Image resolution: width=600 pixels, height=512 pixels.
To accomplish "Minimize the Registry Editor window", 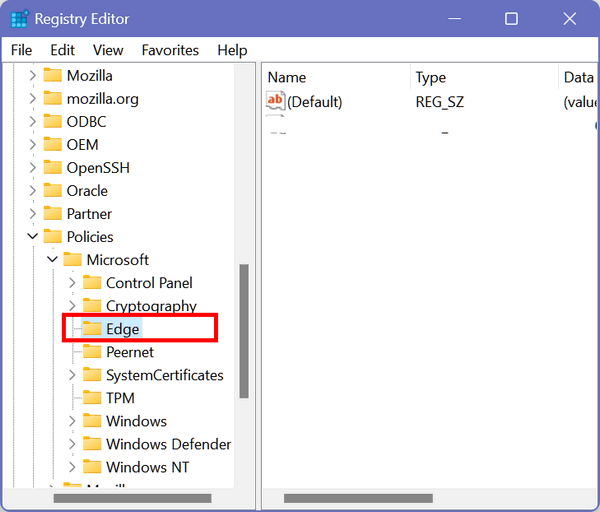I will pos(455,18).
